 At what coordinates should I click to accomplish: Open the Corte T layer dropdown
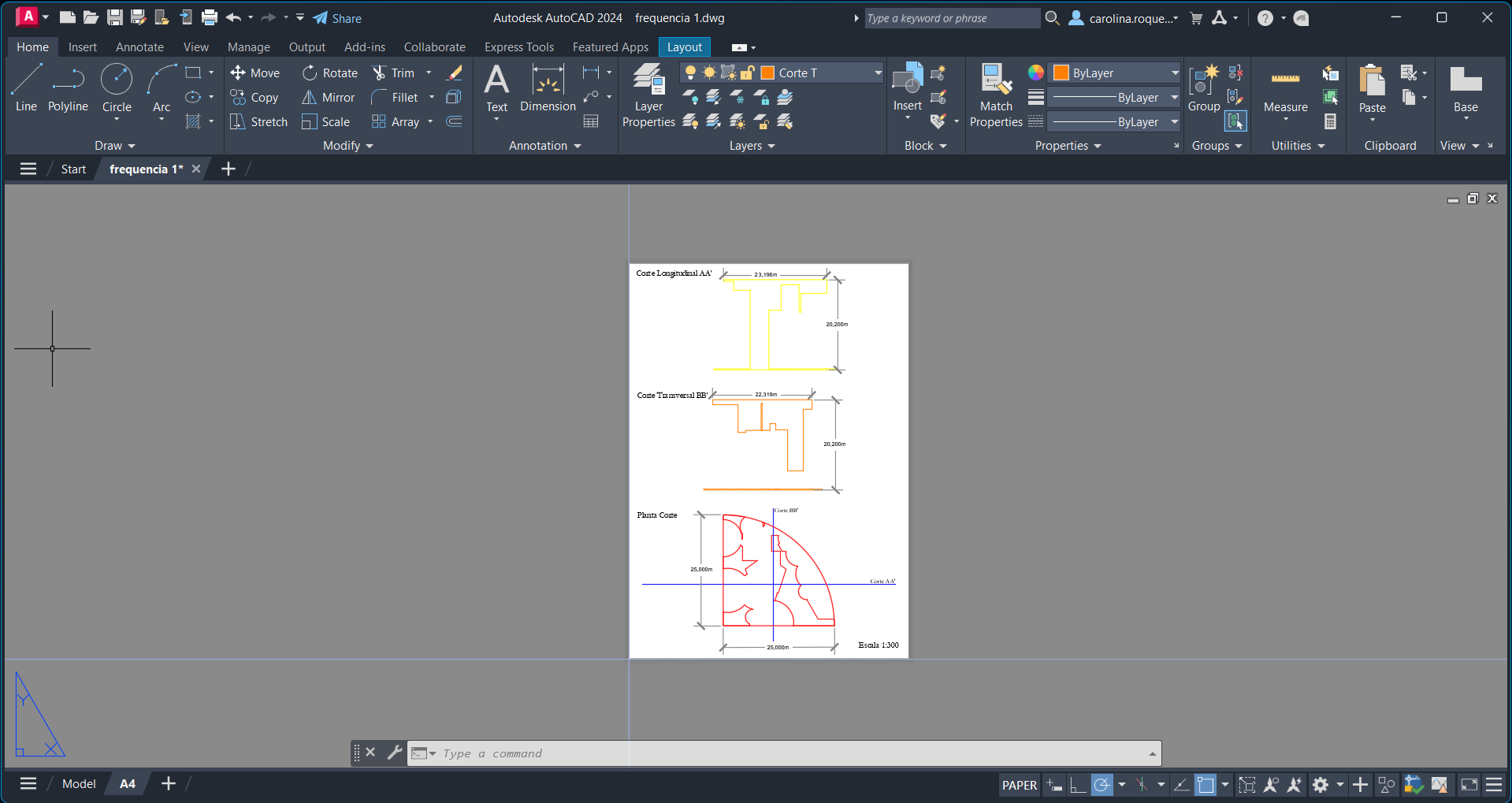[x=878, y=72]
